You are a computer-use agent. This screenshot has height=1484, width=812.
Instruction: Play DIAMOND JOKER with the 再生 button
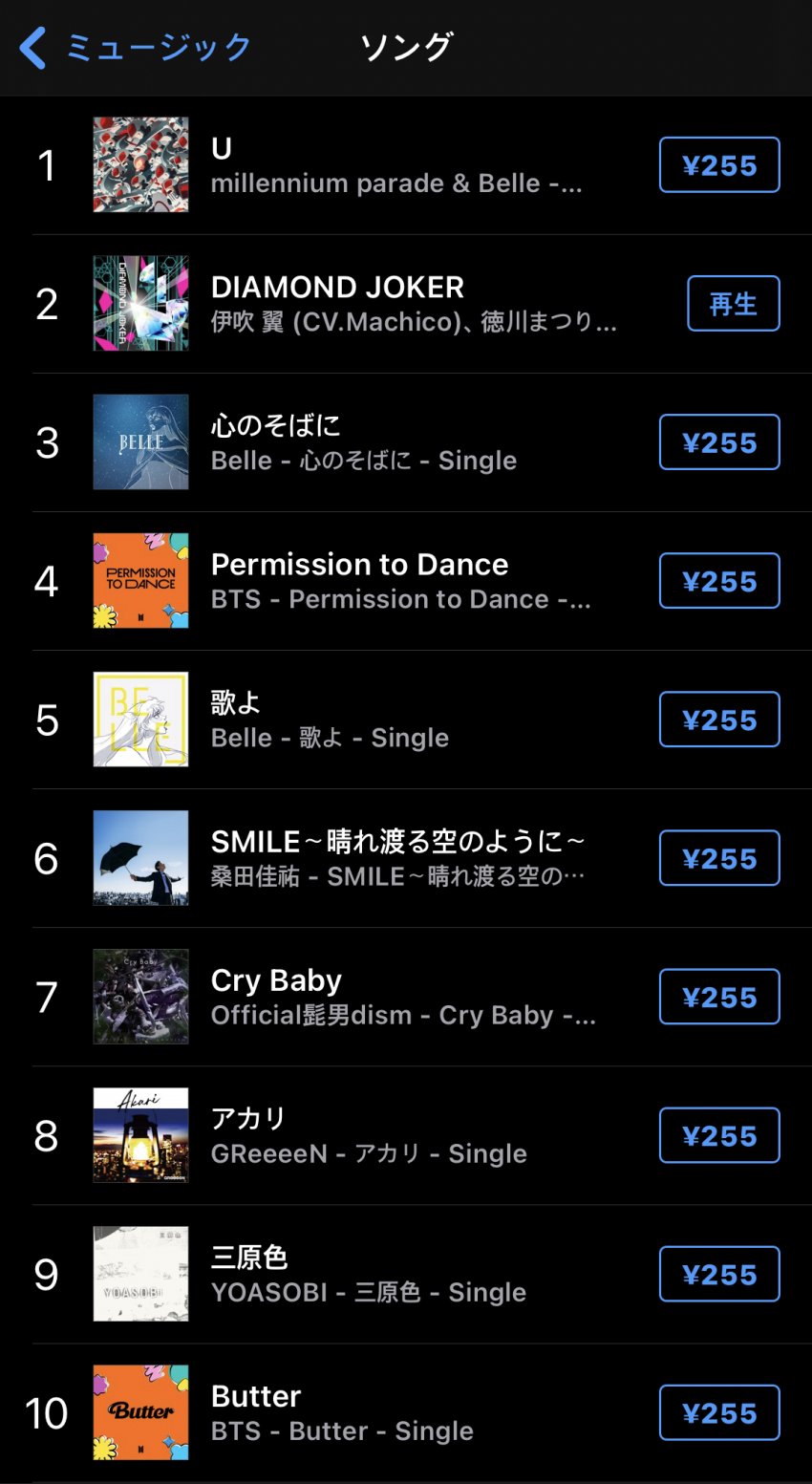pos(733,304)
